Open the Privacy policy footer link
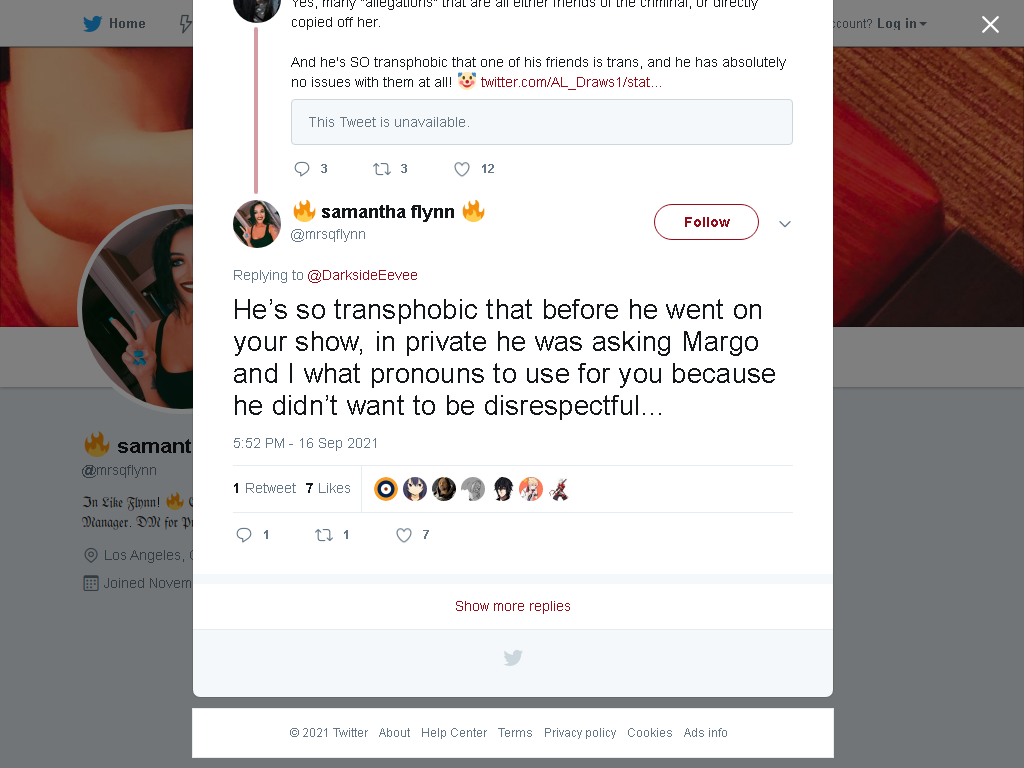Screen dimensions: 1024x768 pyautogui.click(x=580, y=733)
